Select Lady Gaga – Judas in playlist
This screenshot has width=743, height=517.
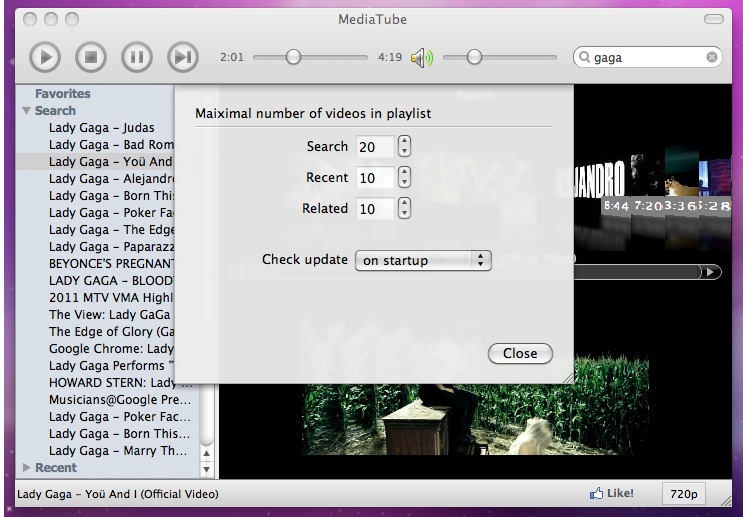coord(102,128)
